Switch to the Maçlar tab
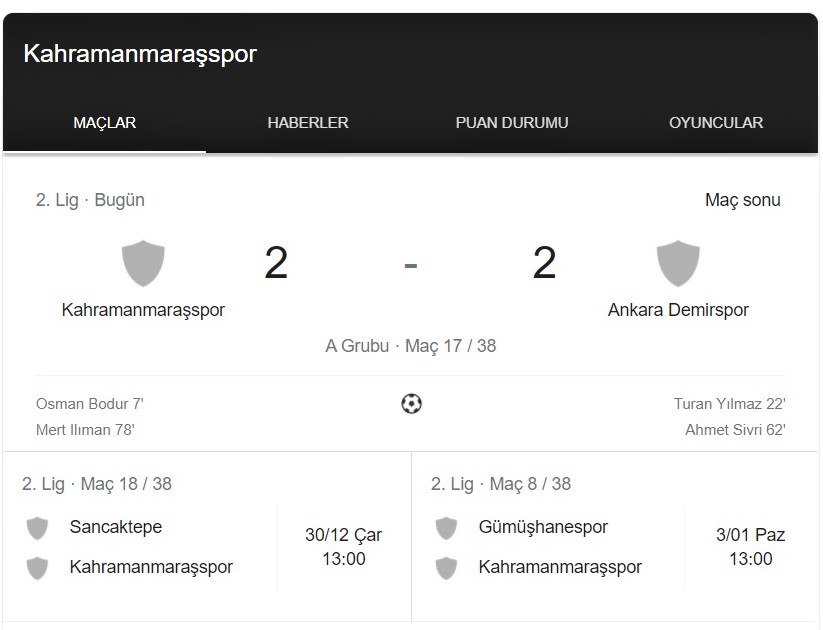This screenshot has height=630, width=823. tap(105, 123)
